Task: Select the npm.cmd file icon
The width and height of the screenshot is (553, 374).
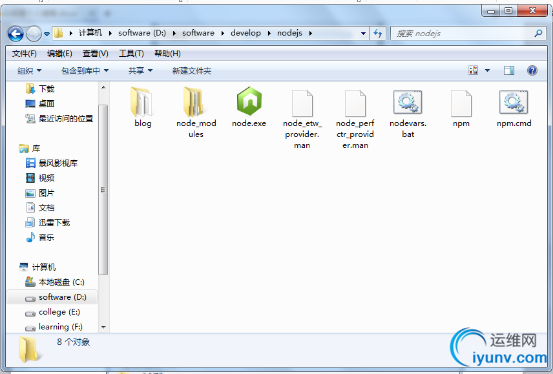Action: click(x=514, y=102)
